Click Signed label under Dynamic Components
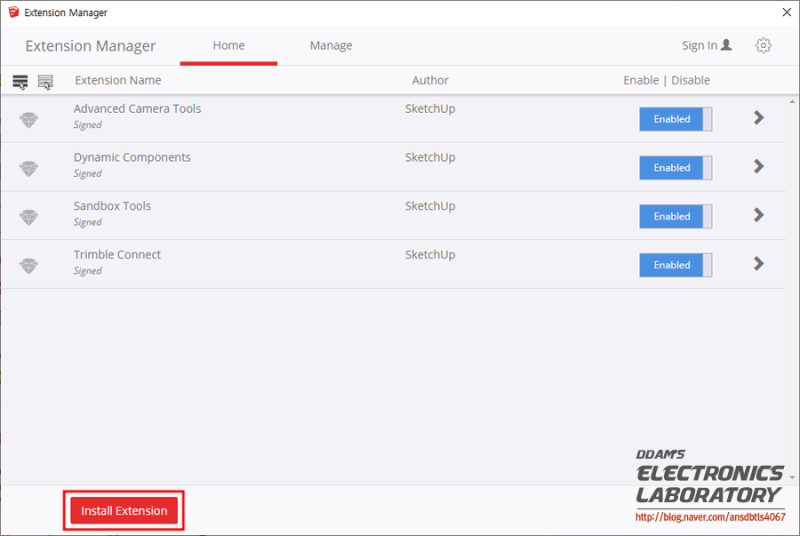The image size is (800, 536). pyautogui.click(x=88, y=173)
